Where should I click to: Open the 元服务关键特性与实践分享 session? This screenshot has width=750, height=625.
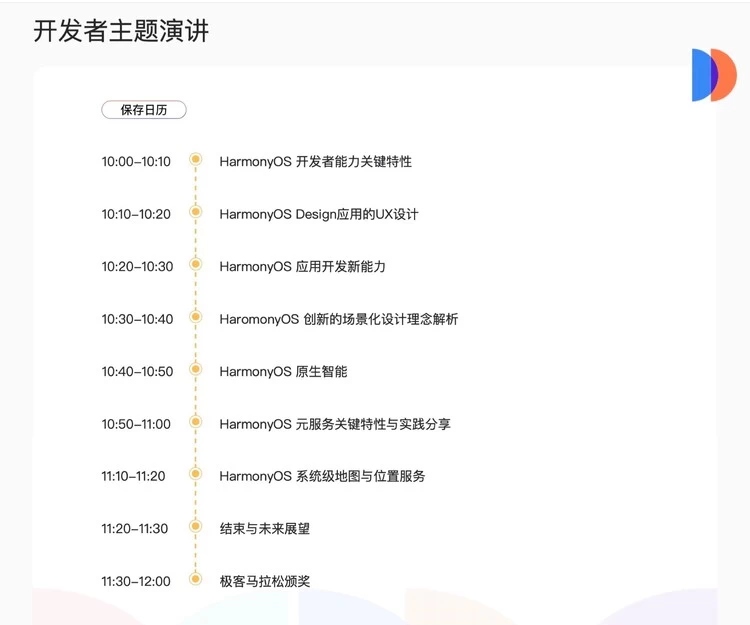(335, 424)
